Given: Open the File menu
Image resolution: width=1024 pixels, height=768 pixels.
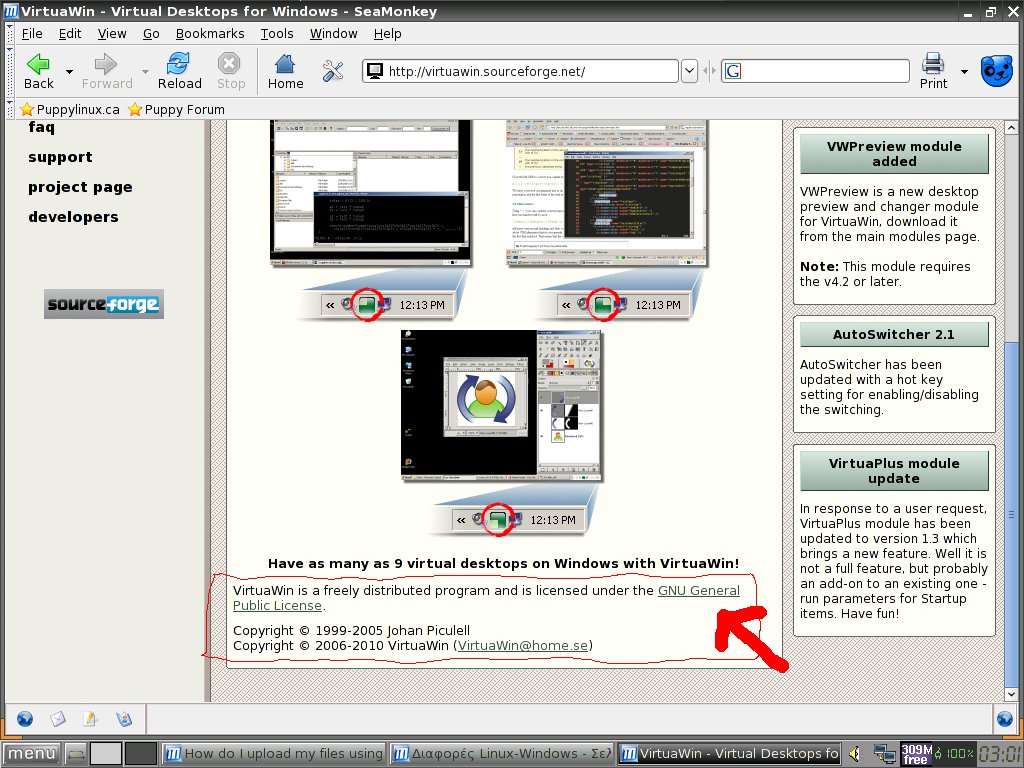Looking at the screenshot, I should [x=32, y=33].
